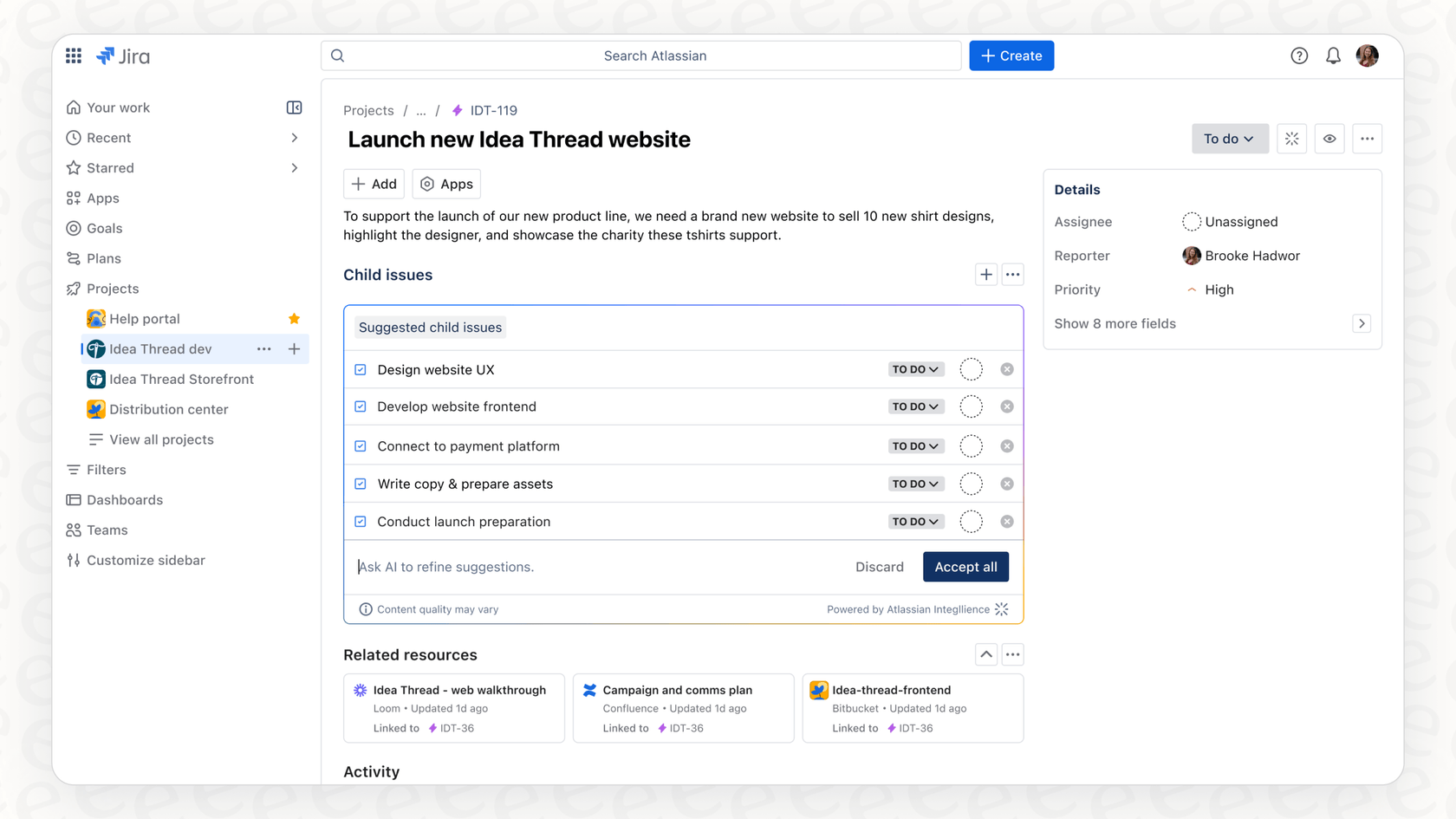This screenshot has width=1456, height=819.
Task: Click the help question mark icon
Action: point(1299,55)
